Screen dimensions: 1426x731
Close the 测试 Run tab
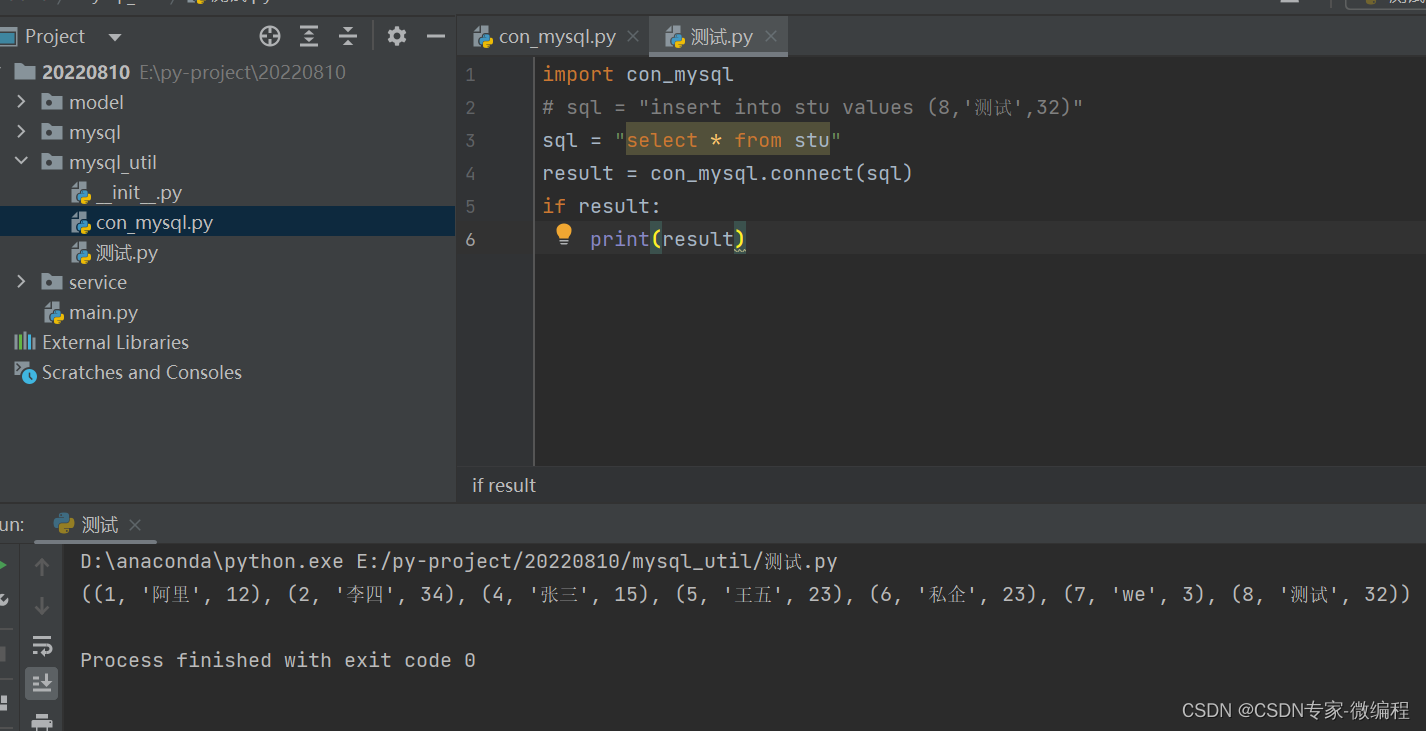pyautogui.click(x=135, y=525)
